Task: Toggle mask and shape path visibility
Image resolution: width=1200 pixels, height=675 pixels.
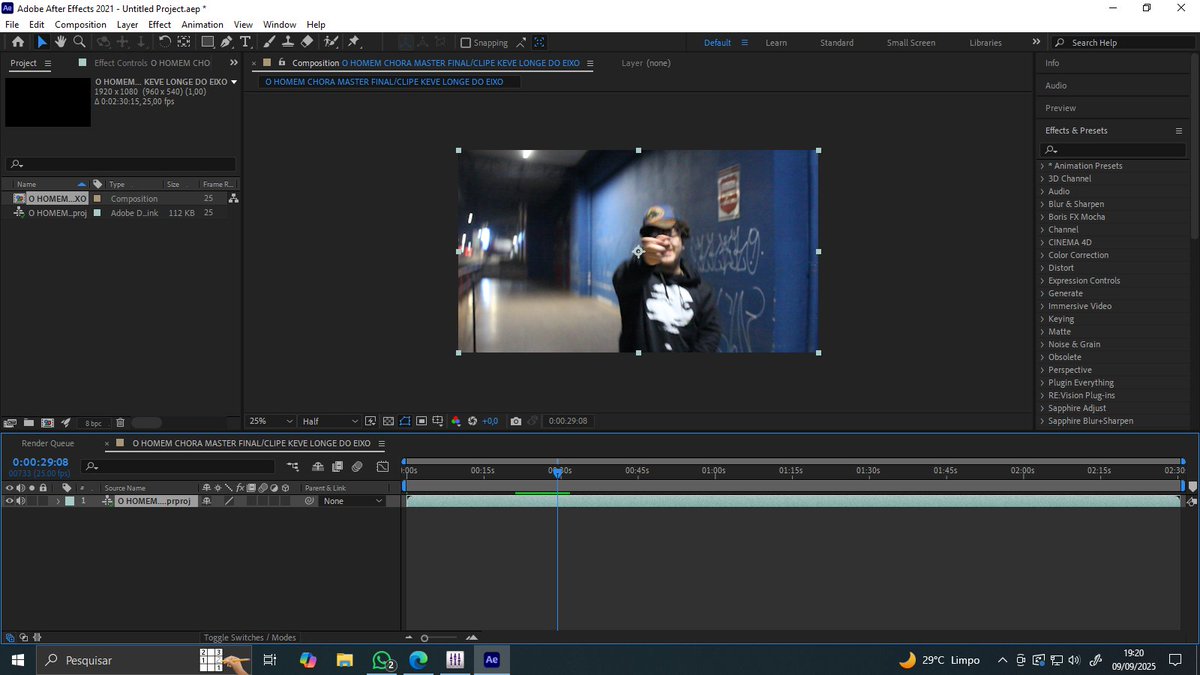Action: pos(406,422)
